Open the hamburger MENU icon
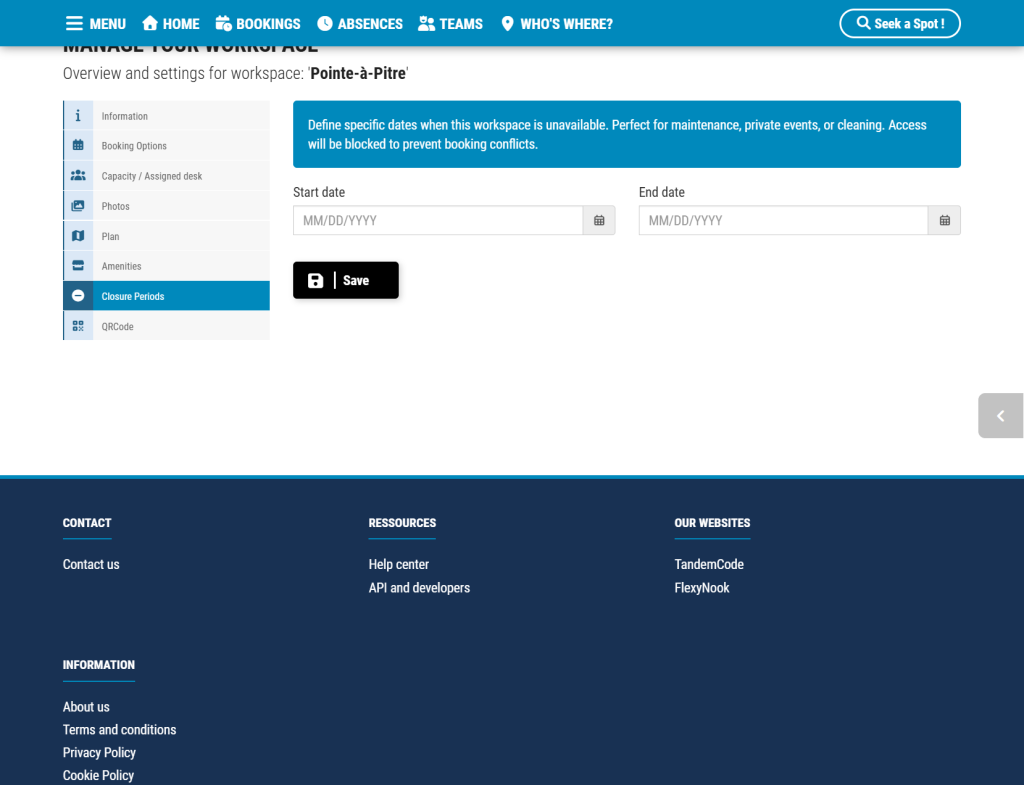The image size is (1024, 785). click(x=74, y=24)
